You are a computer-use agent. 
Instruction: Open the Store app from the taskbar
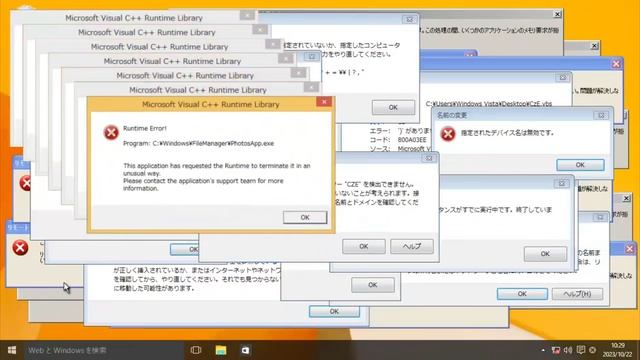(245, 350)
